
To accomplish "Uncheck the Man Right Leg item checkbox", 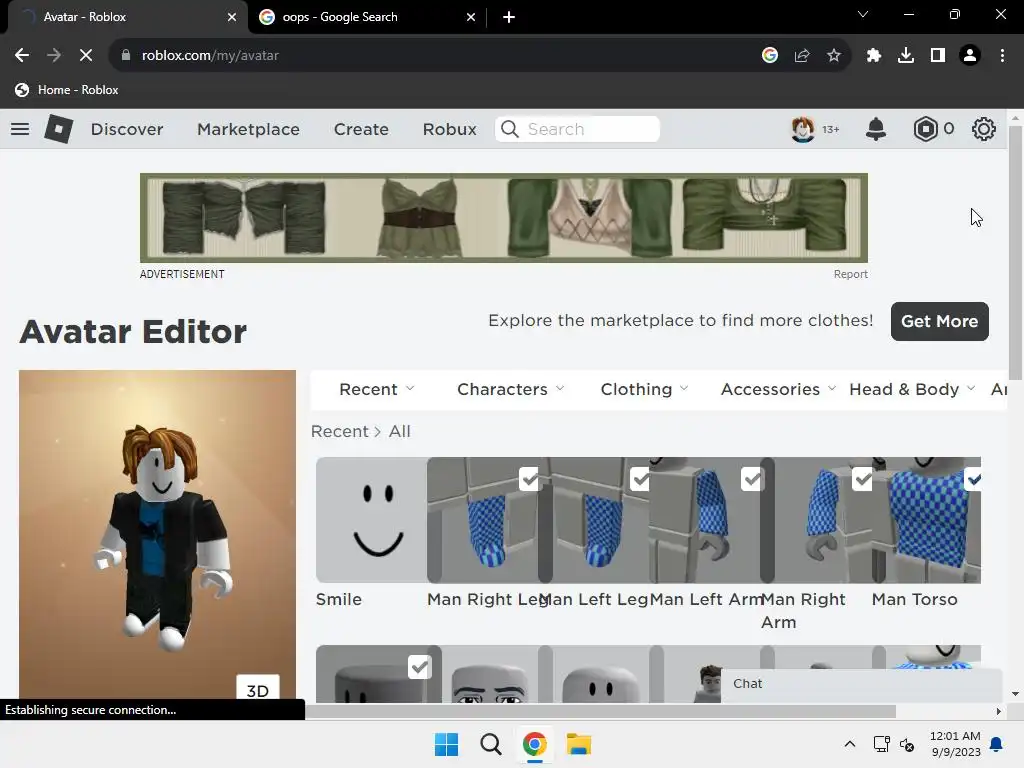I will (529, 479).
